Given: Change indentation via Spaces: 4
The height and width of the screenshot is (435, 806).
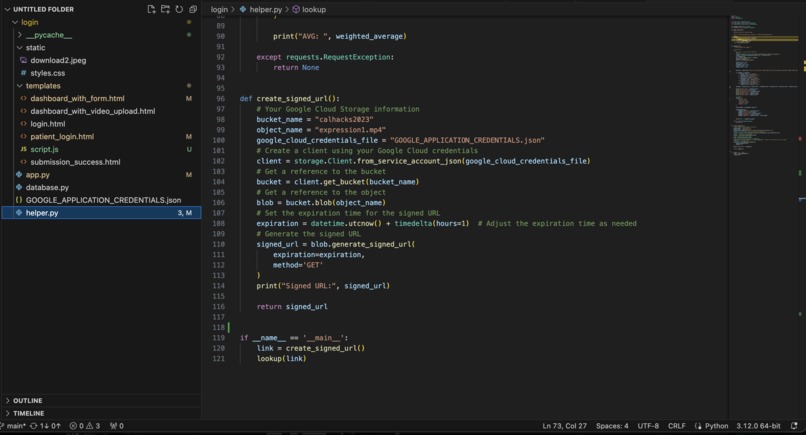Looking at the screenshot, I should (x=612, y=426).
